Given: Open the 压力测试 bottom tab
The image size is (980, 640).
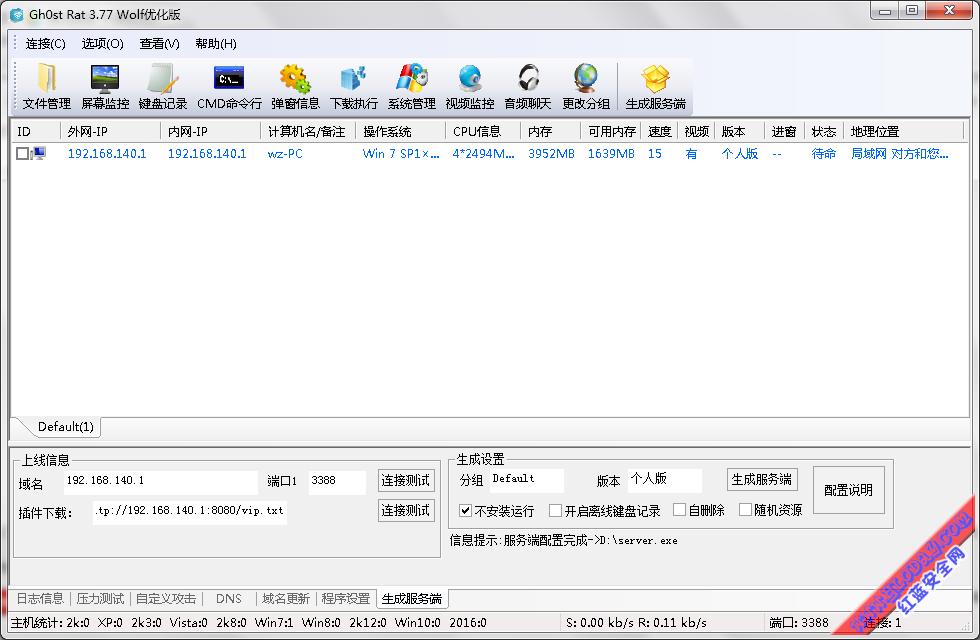Looking at the screenshot, I should pyautogui.click(x=100, y=599).
